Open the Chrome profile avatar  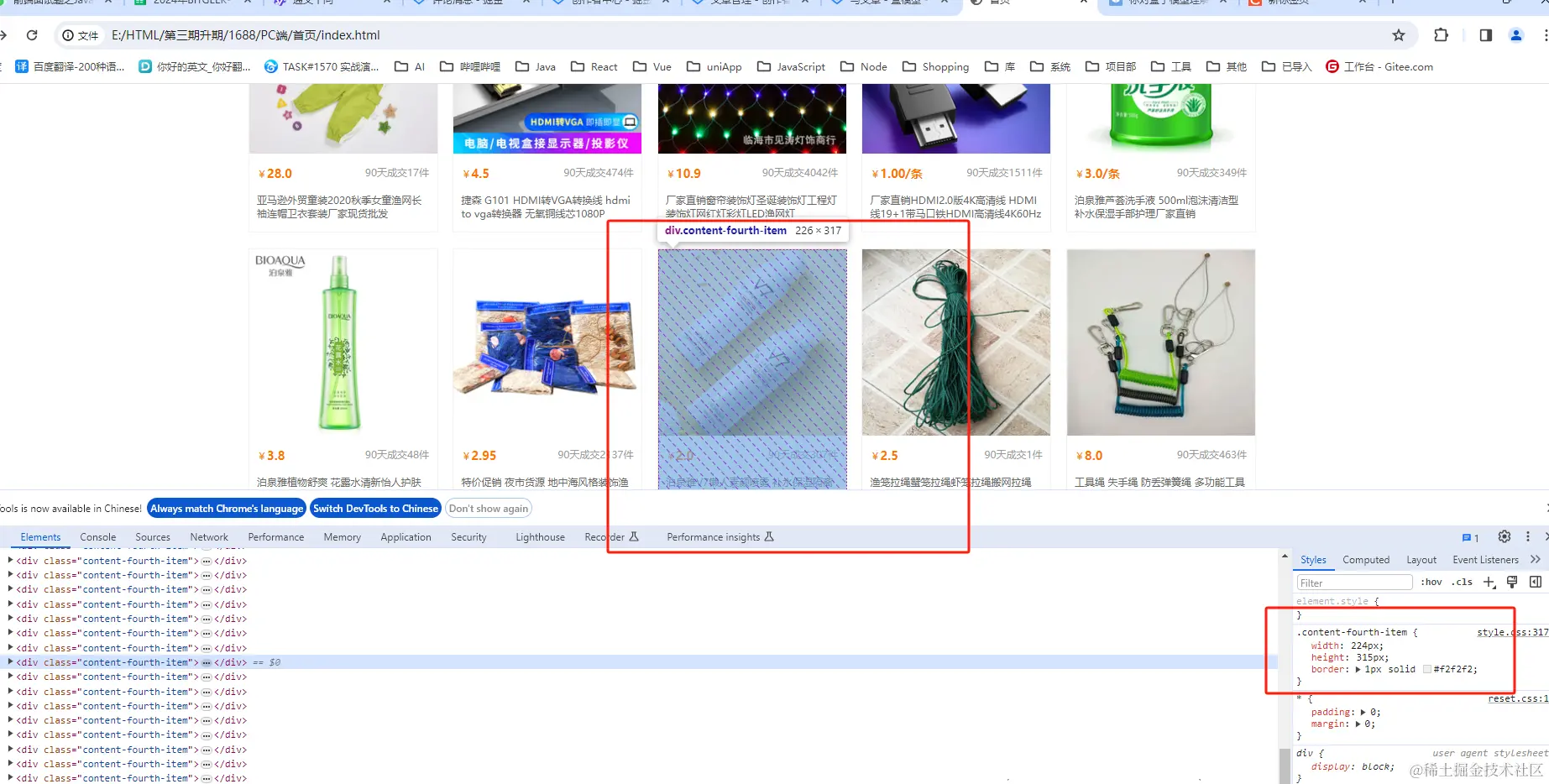1516,35
